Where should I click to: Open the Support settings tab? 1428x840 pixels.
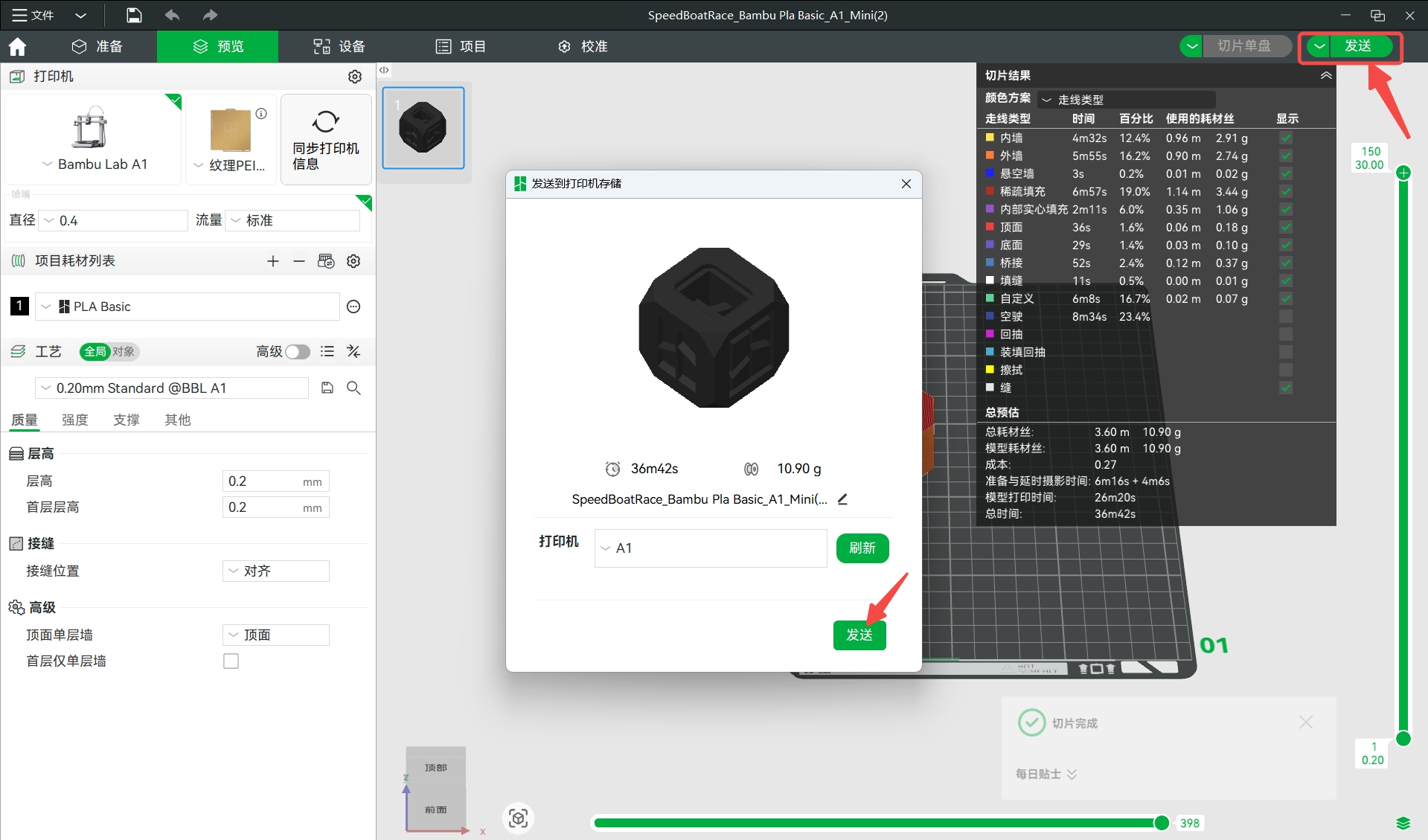coord(127,420)
